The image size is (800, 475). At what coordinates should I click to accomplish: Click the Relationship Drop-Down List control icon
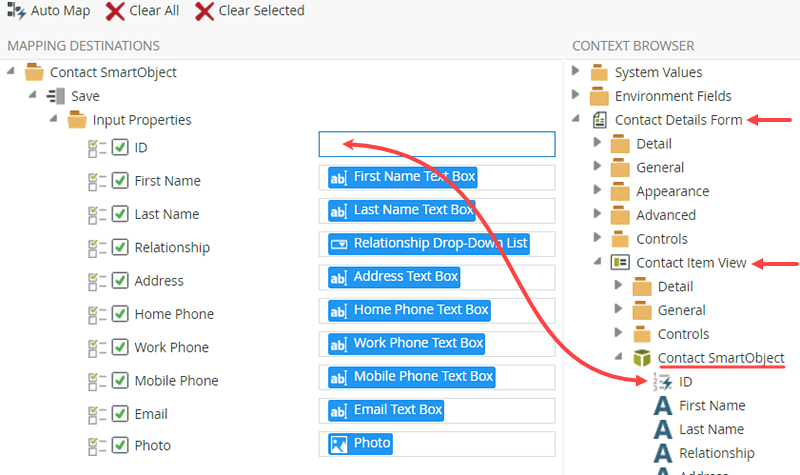click(x=339, y=244)
